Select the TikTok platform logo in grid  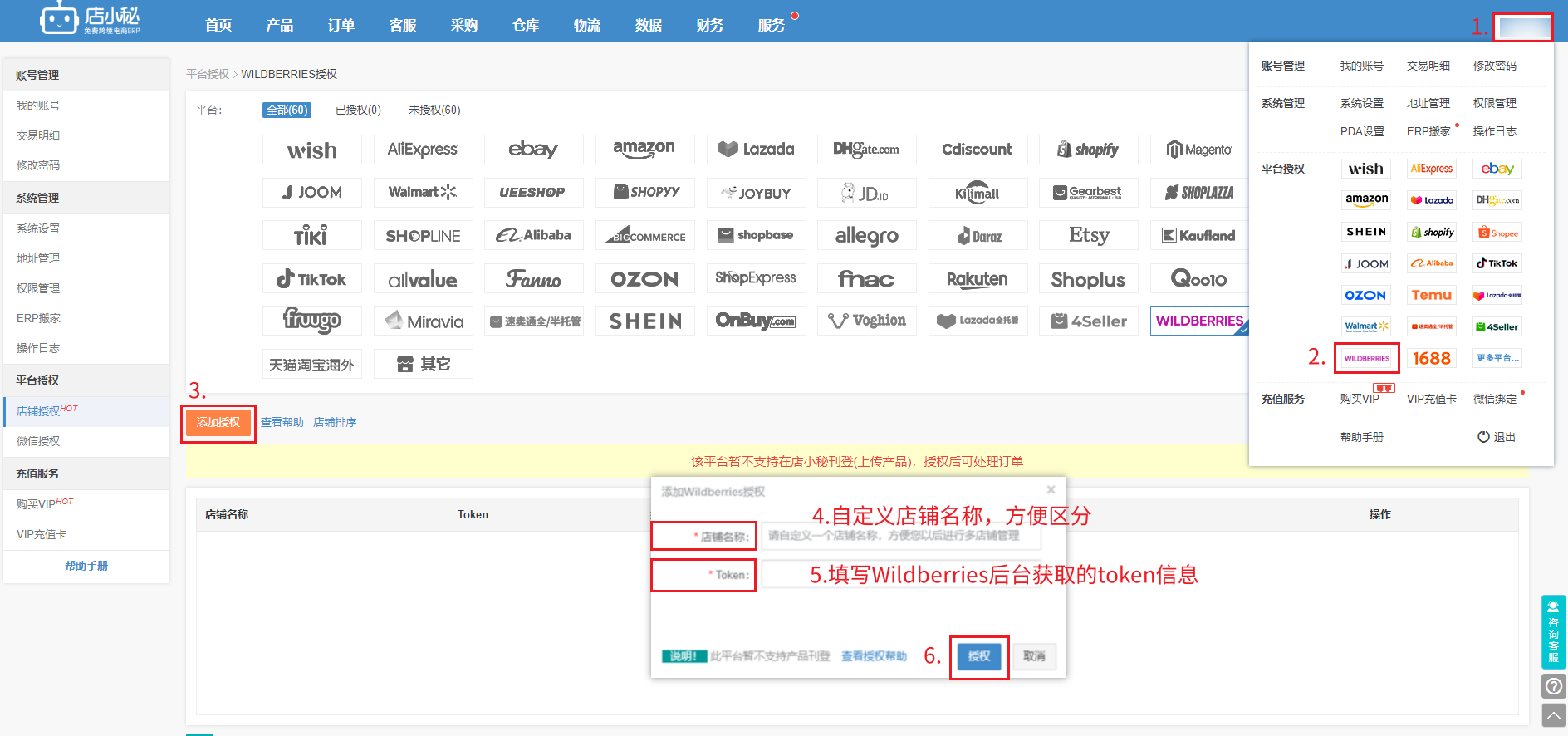tap(312, 279)
